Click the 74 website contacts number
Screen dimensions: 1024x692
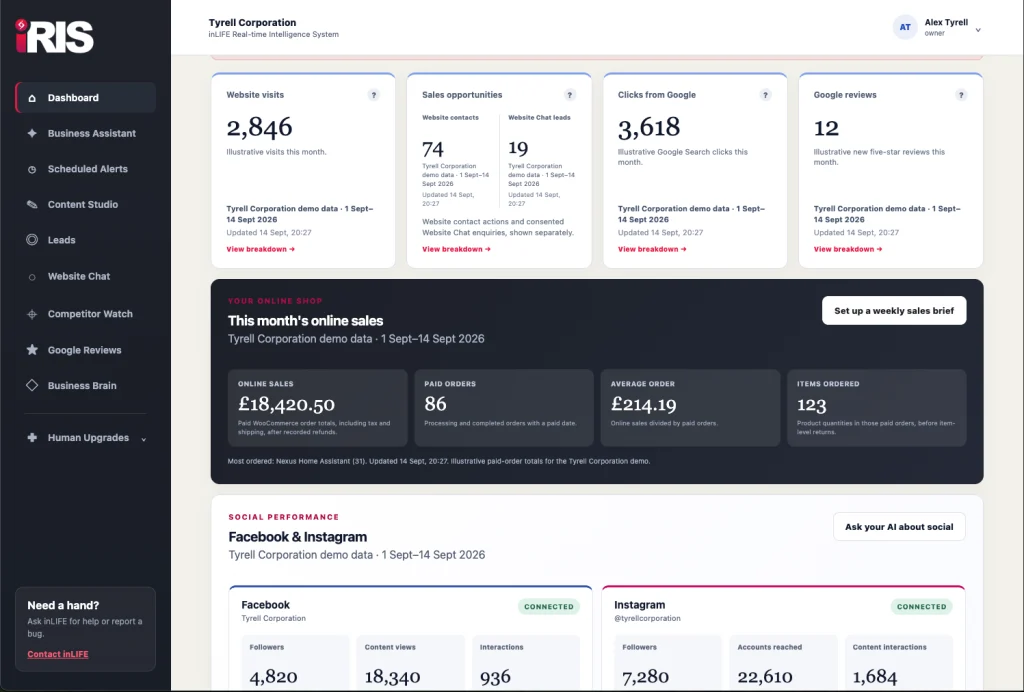coord(433,149)
